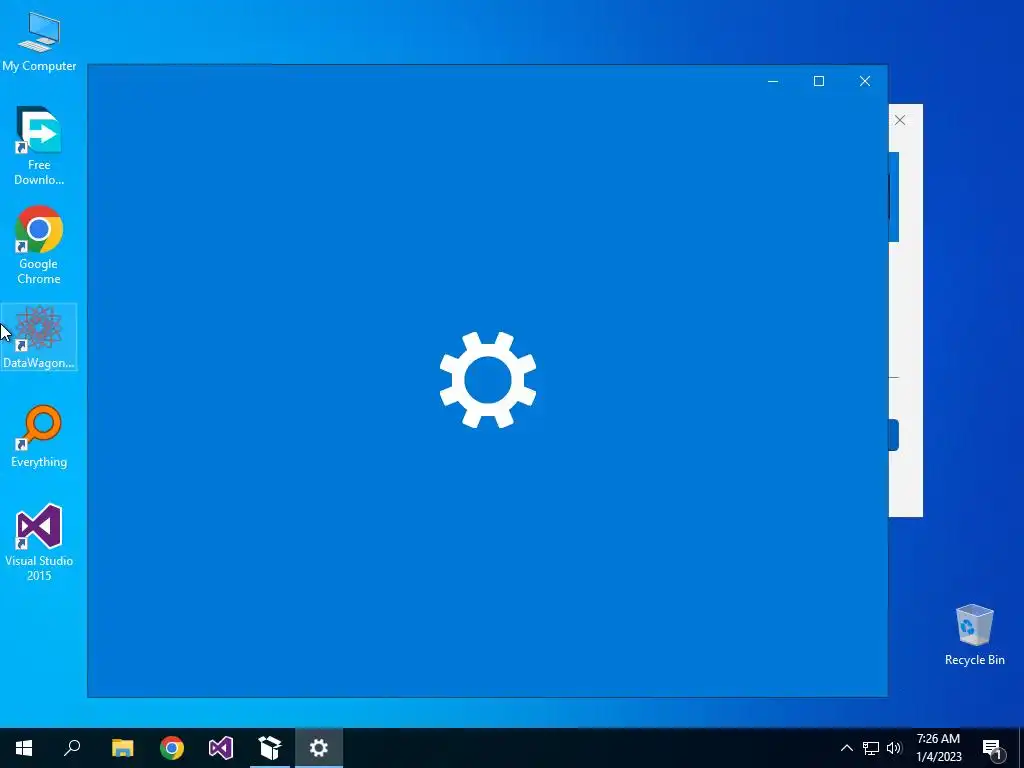This screenshot has height=768, width=1024.
Task: Close the loading Settings window
Action: point(865,81)
